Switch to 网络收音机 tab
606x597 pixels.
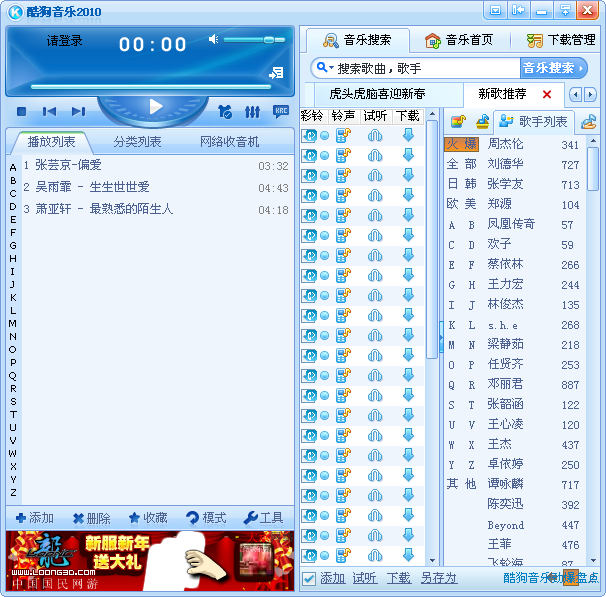click(229, 142)
